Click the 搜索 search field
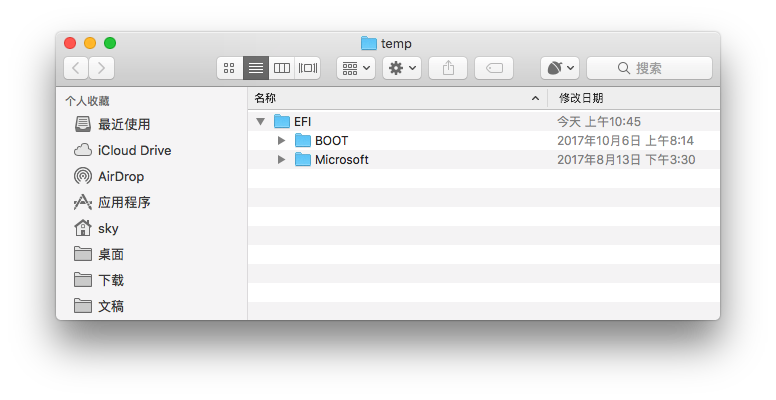This screenshot has width=776, height=400. tap(649, 68)
